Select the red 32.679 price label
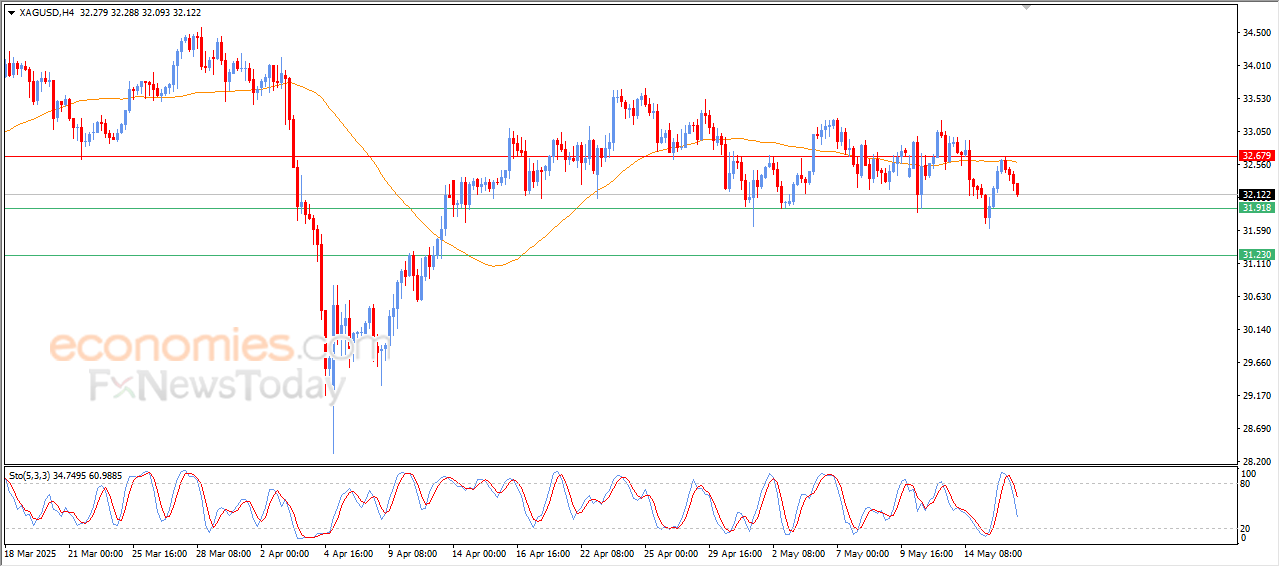Screen dimensions: 1280x567 (1255, 156)
